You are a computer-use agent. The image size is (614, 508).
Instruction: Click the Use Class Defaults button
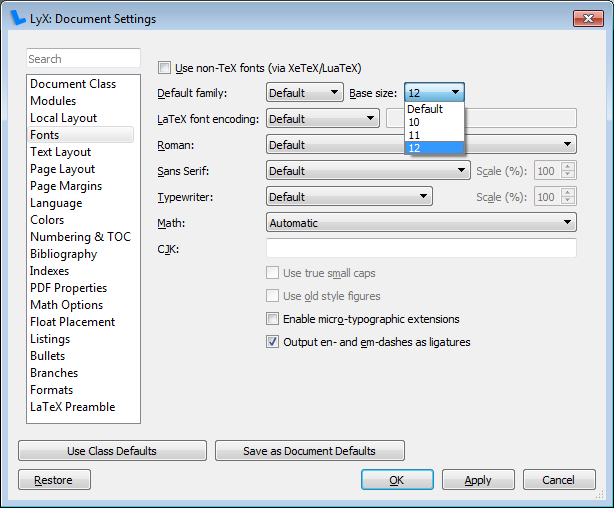point(112,451)
